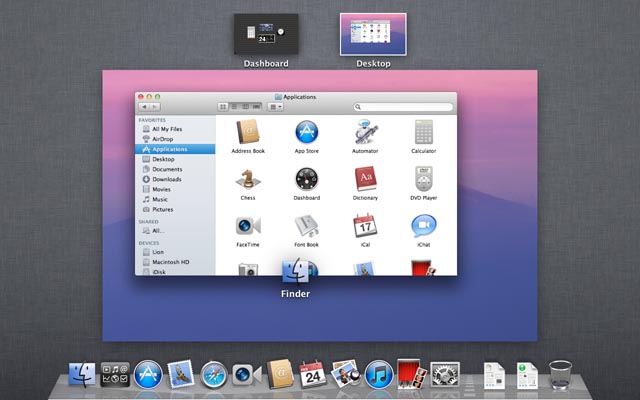Open iCal calendar in the Dock

pyautogui.click(x=313, y=374)
